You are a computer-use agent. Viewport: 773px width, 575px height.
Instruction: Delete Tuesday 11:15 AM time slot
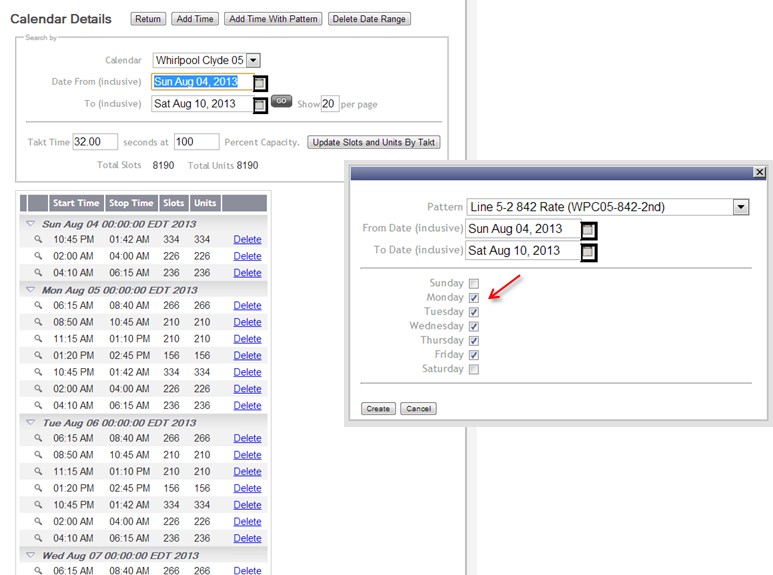(247, 471)
